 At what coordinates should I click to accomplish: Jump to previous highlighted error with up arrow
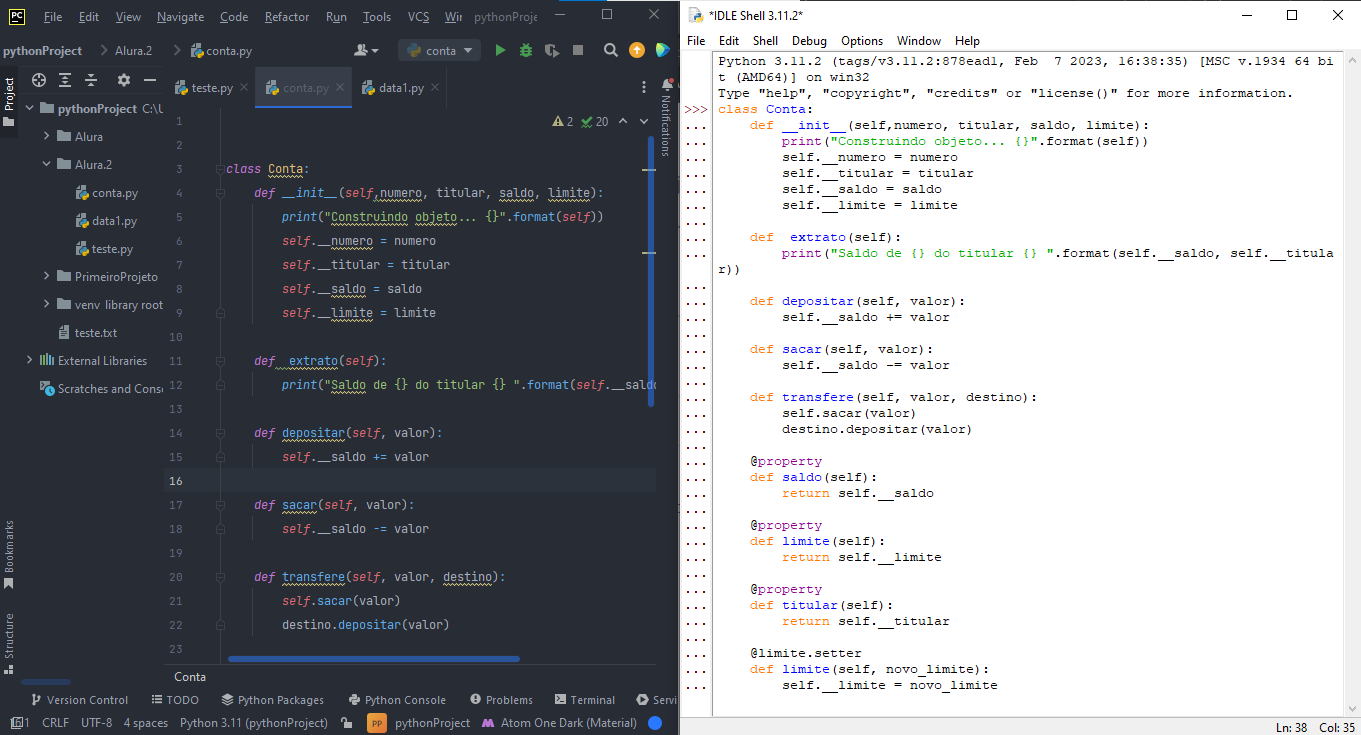pyautogui.click(x=622, y=122)
